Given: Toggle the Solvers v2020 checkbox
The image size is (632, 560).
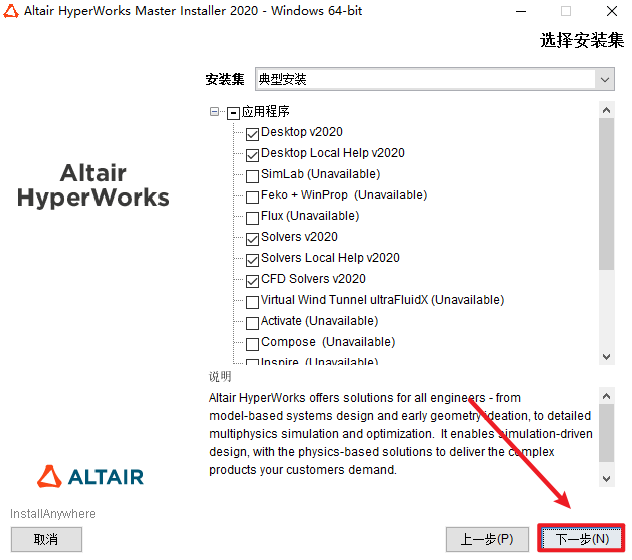Looking at the screenshot, I should click(x=252, y=239).
